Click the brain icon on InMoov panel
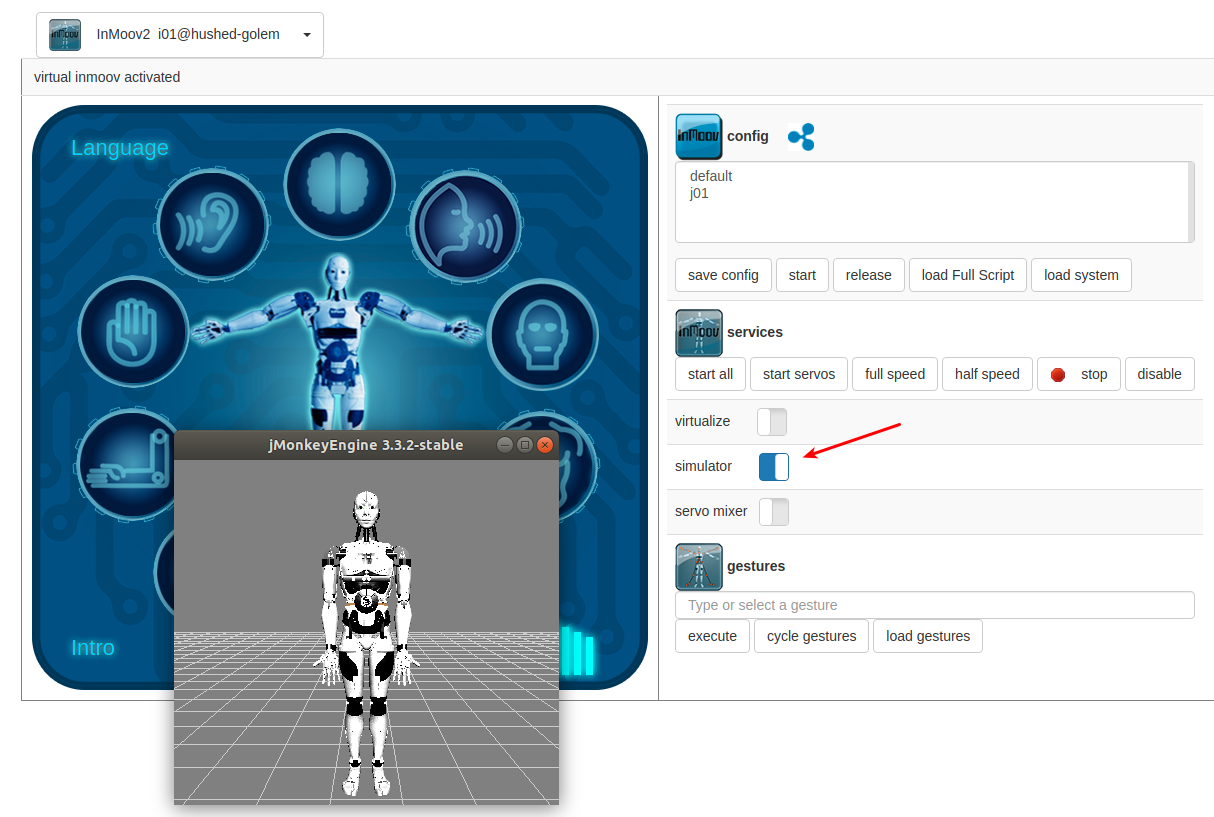The width and height of the screenshot is (1214, 817). (339, 184)
